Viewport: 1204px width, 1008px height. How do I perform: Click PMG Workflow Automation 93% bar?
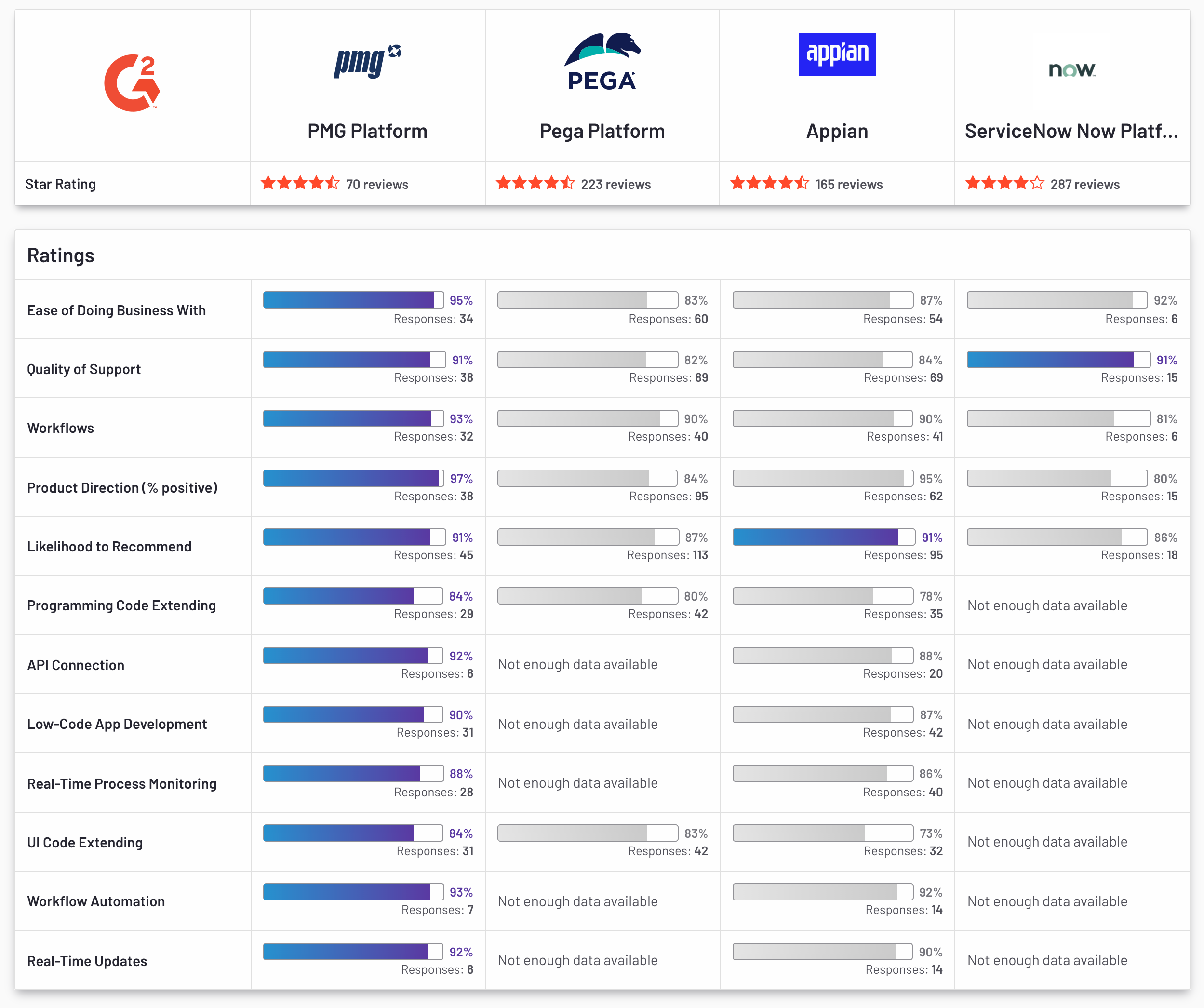point(353,892)
